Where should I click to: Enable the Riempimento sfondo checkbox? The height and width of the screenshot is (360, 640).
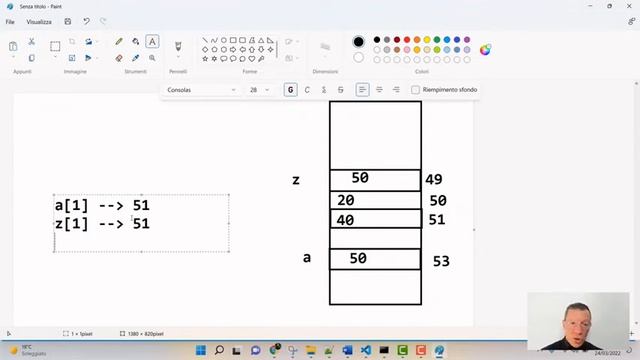(415, 90)
